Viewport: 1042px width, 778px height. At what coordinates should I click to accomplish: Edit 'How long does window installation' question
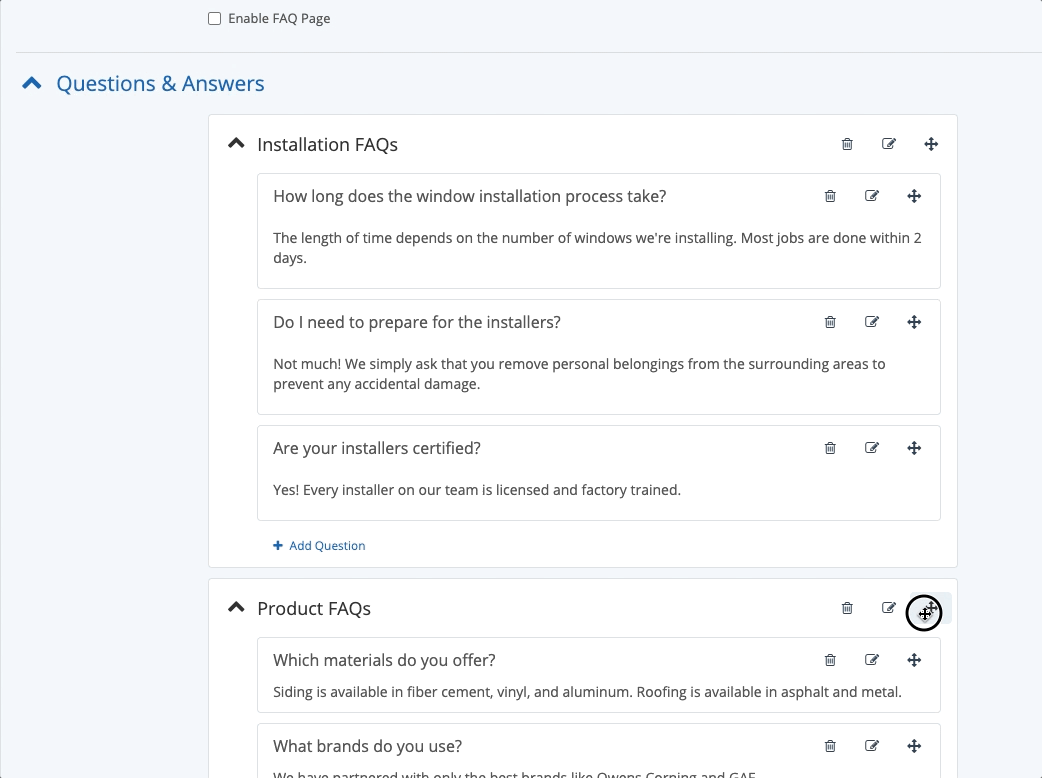coord(872,196)
